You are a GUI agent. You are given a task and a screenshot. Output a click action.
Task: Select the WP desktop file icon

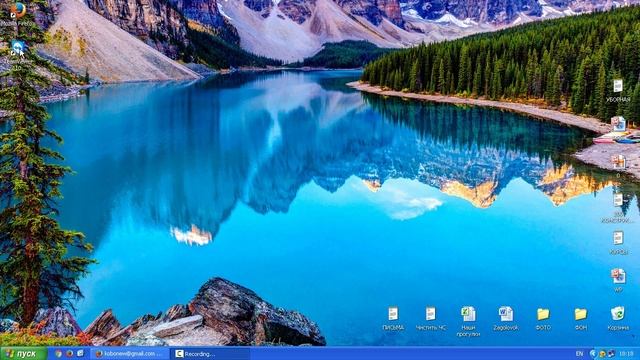(618, 276)
